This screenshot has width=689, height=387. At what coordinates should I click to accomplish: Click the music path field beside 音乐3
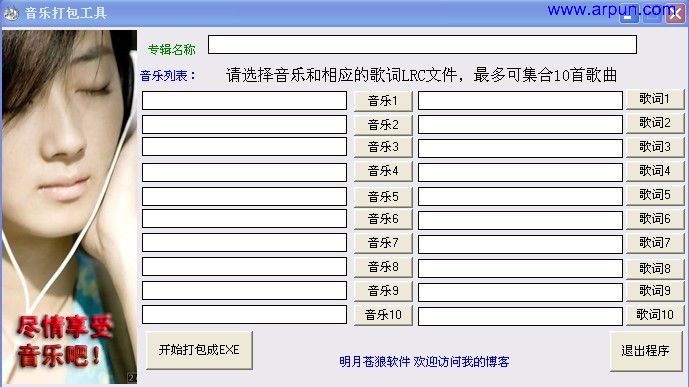point(244,147)
